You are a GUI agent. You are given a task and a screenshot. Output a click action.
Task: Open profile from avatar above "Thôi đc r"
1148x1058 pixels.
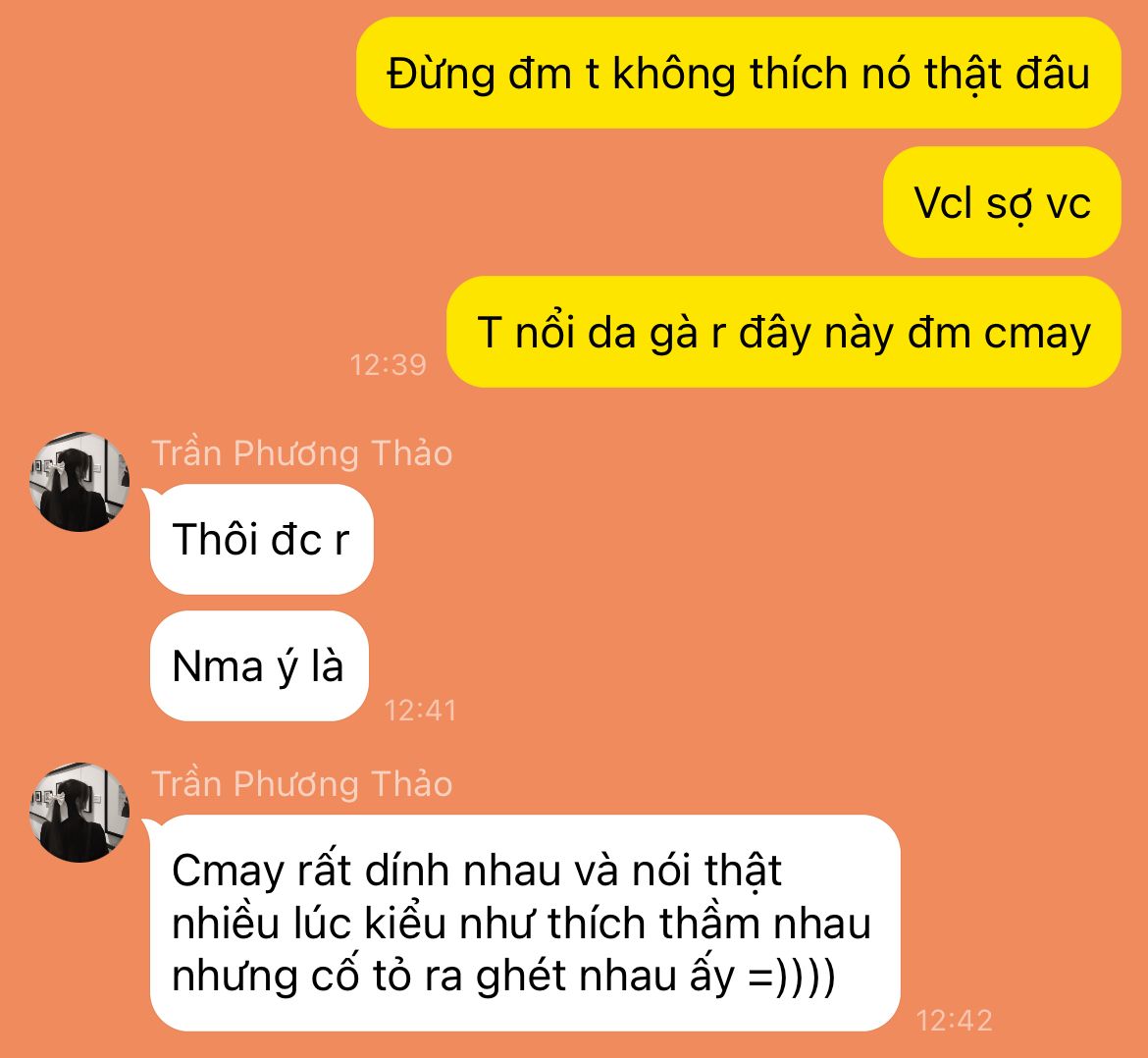pyautogui.click(x=79, y=481)
